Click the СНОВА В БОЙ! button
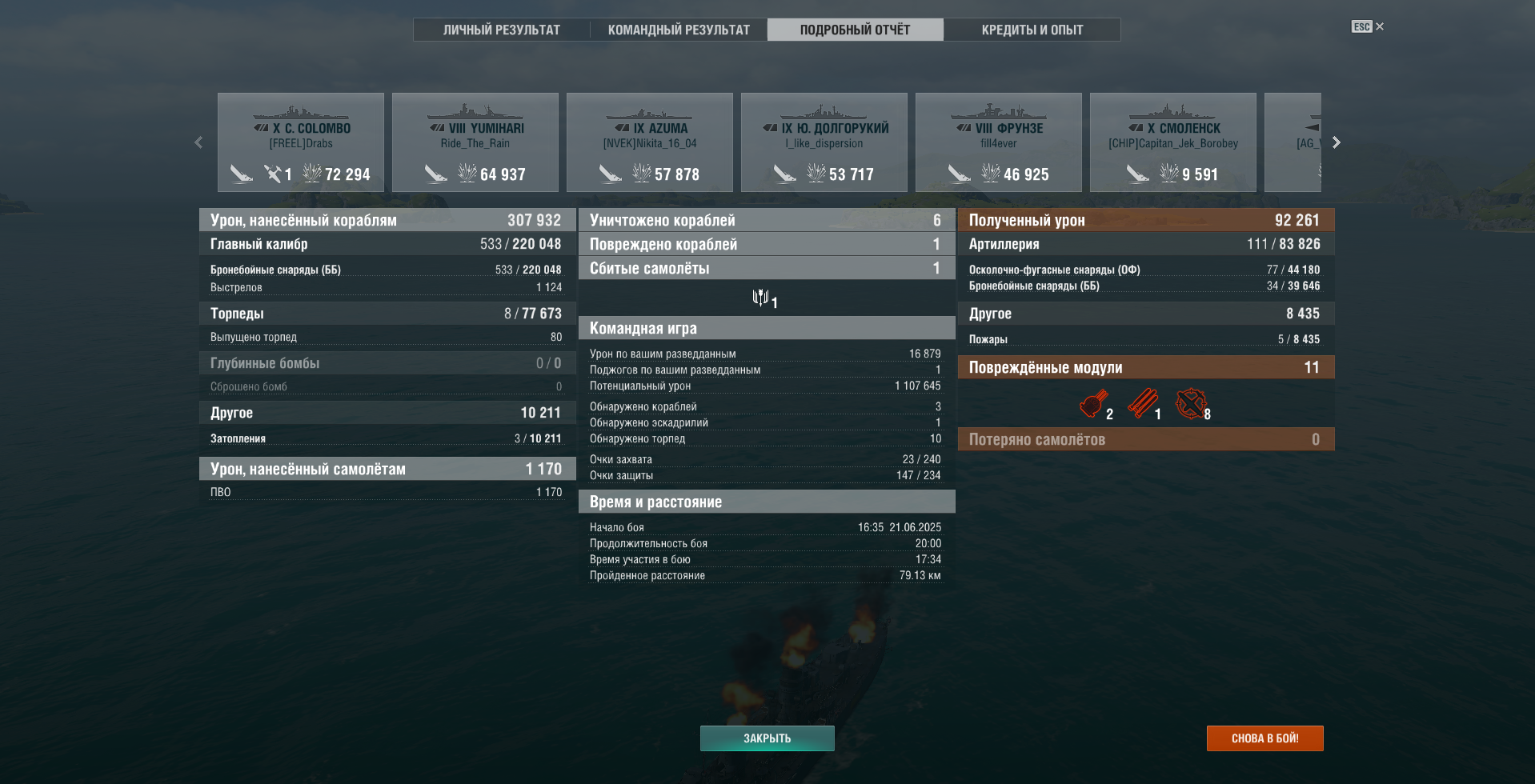Viewport: 1535px width, 784px height. 1265,738
